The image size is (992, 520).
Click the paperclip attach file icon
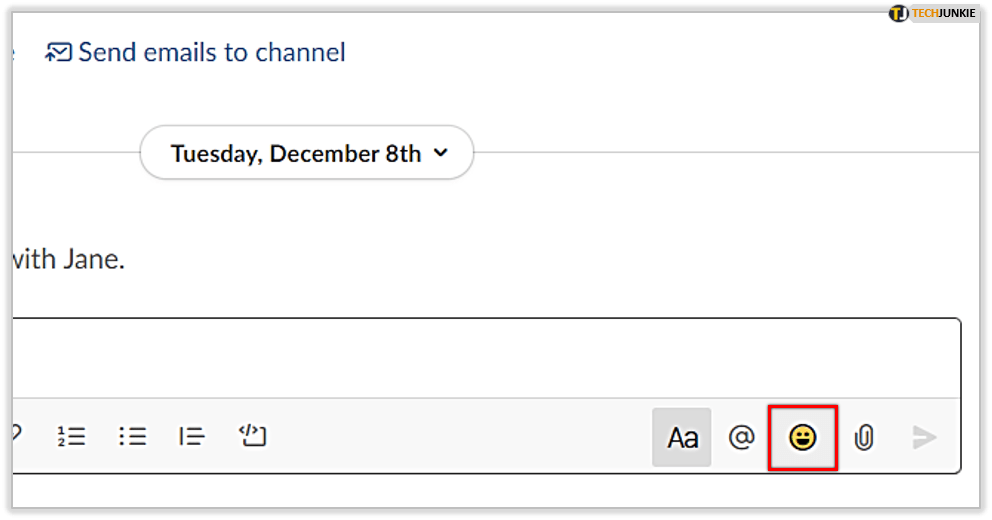[x=864, y=437]
